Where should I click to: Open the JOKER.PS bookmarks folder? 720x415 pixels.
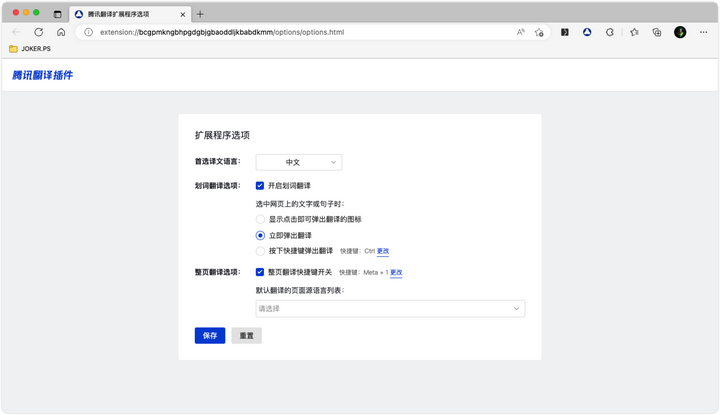click(30, 49)
